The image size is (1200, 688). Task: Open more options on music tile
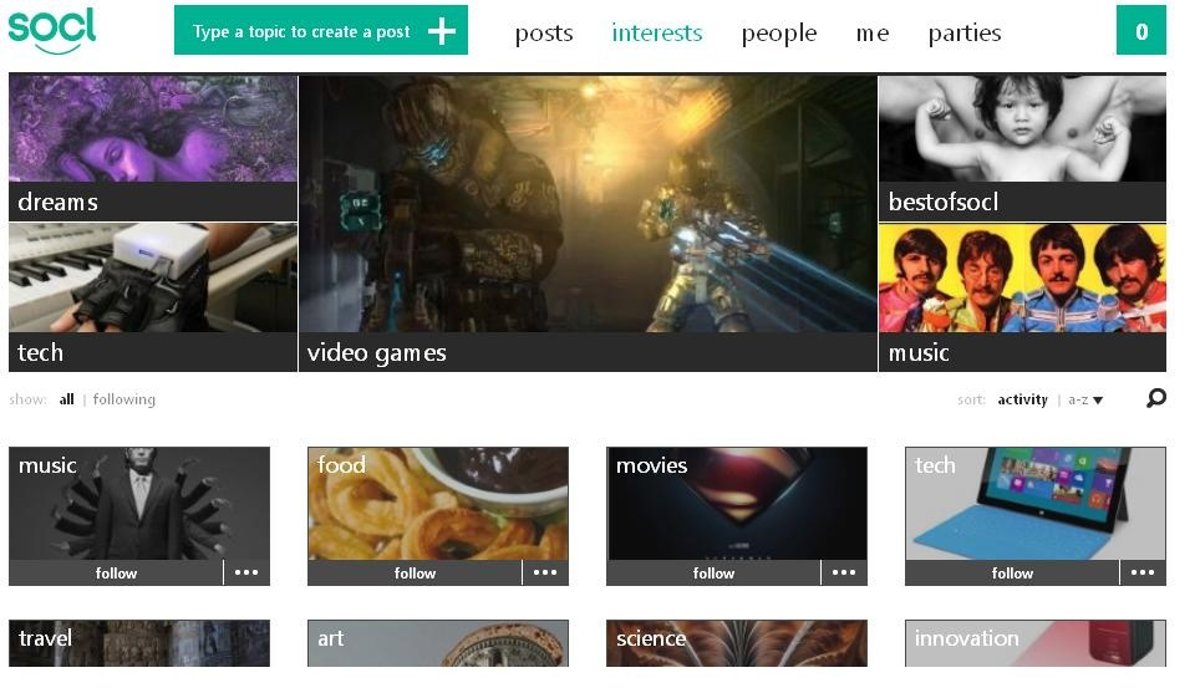click(246, 573)
